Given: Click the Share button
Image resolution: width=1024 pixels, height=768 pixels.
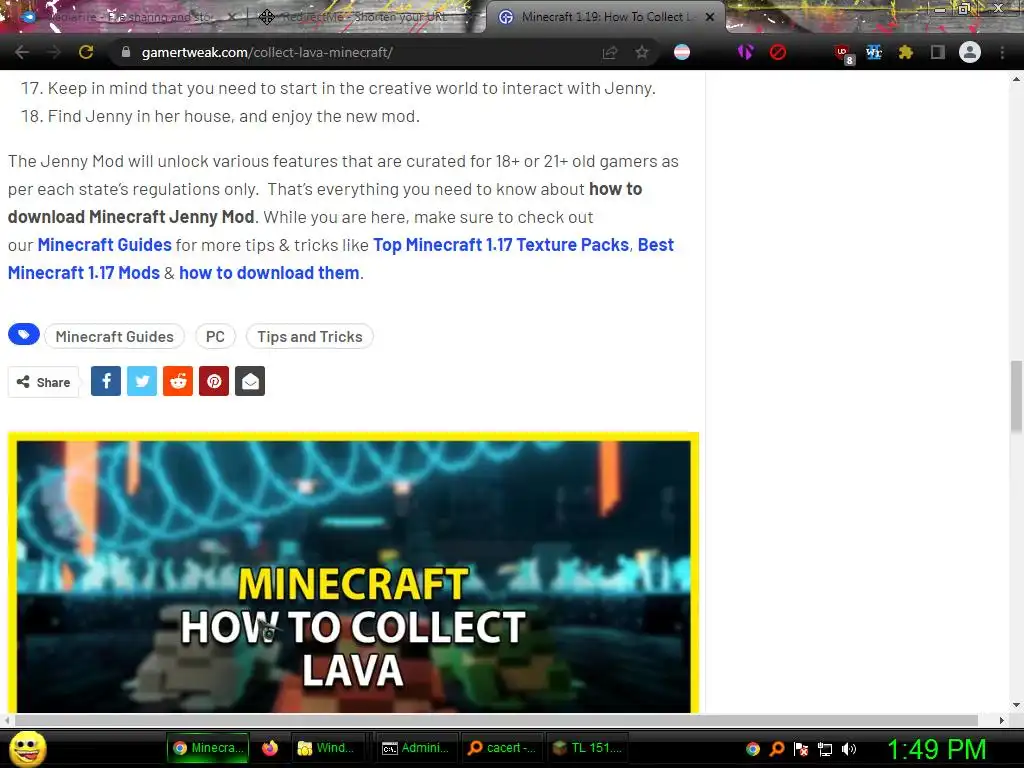Looking at the screenshot, I should 43,382.
